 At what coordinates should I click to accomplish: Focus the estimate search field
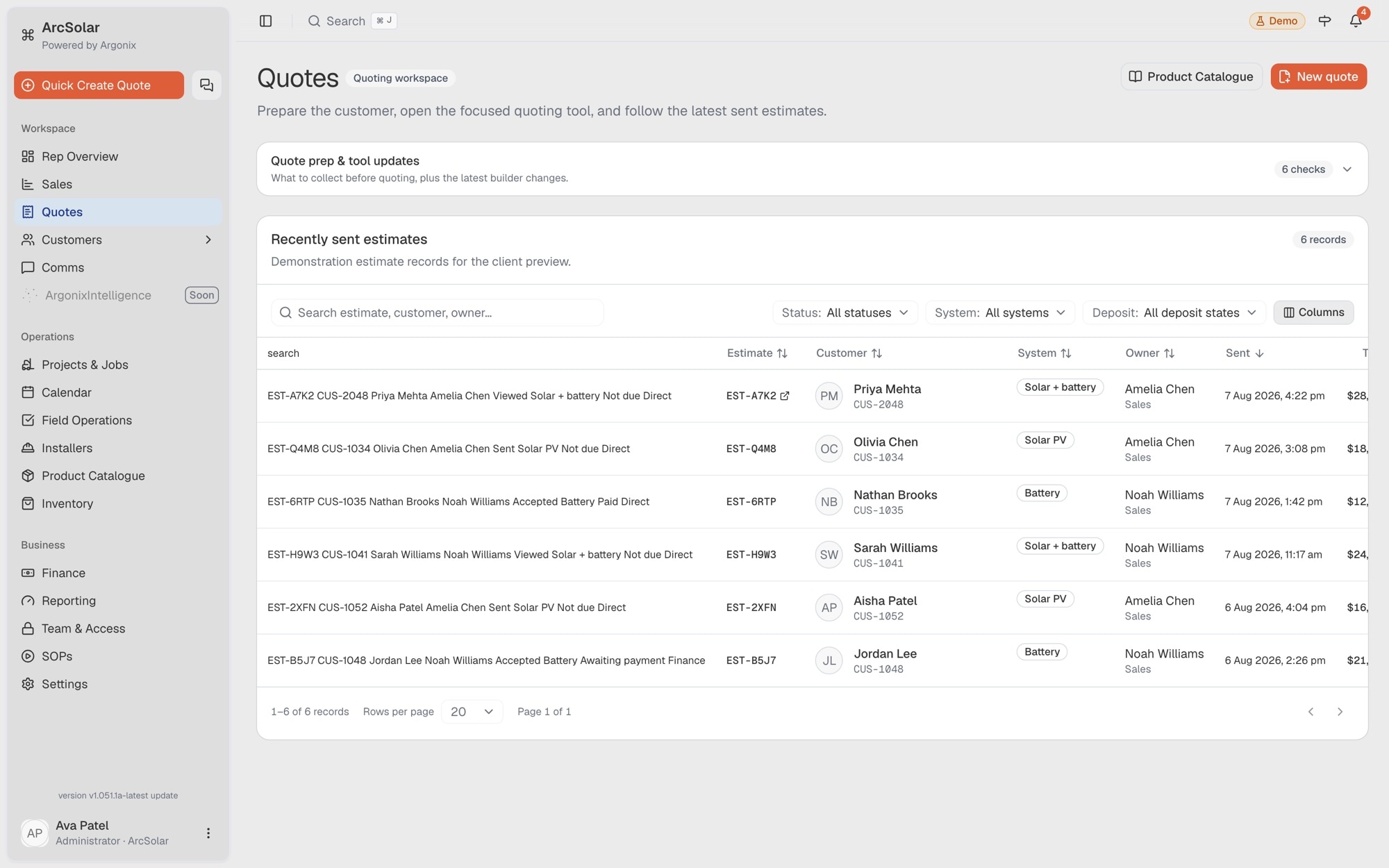tap(438, 312)
